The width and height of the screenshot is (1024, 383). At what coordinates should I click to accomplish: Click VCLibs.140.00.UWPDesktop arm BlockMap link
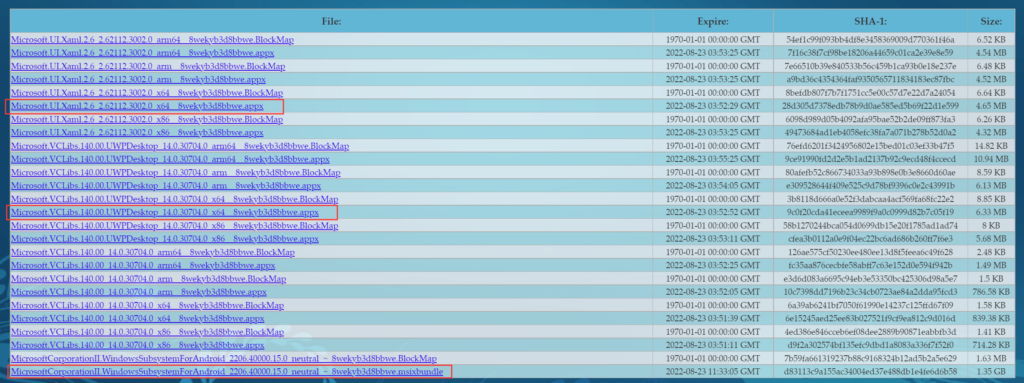click(x=176, y=173)
